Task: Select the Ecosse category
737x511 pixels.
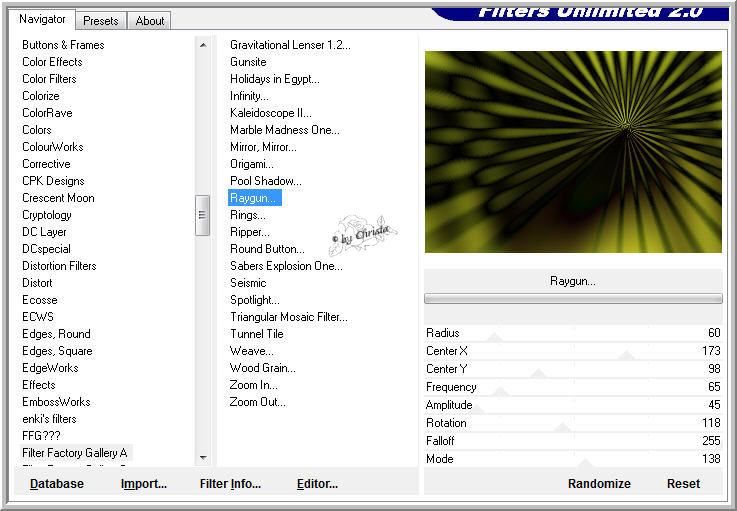Action: (x=39, y=300)
